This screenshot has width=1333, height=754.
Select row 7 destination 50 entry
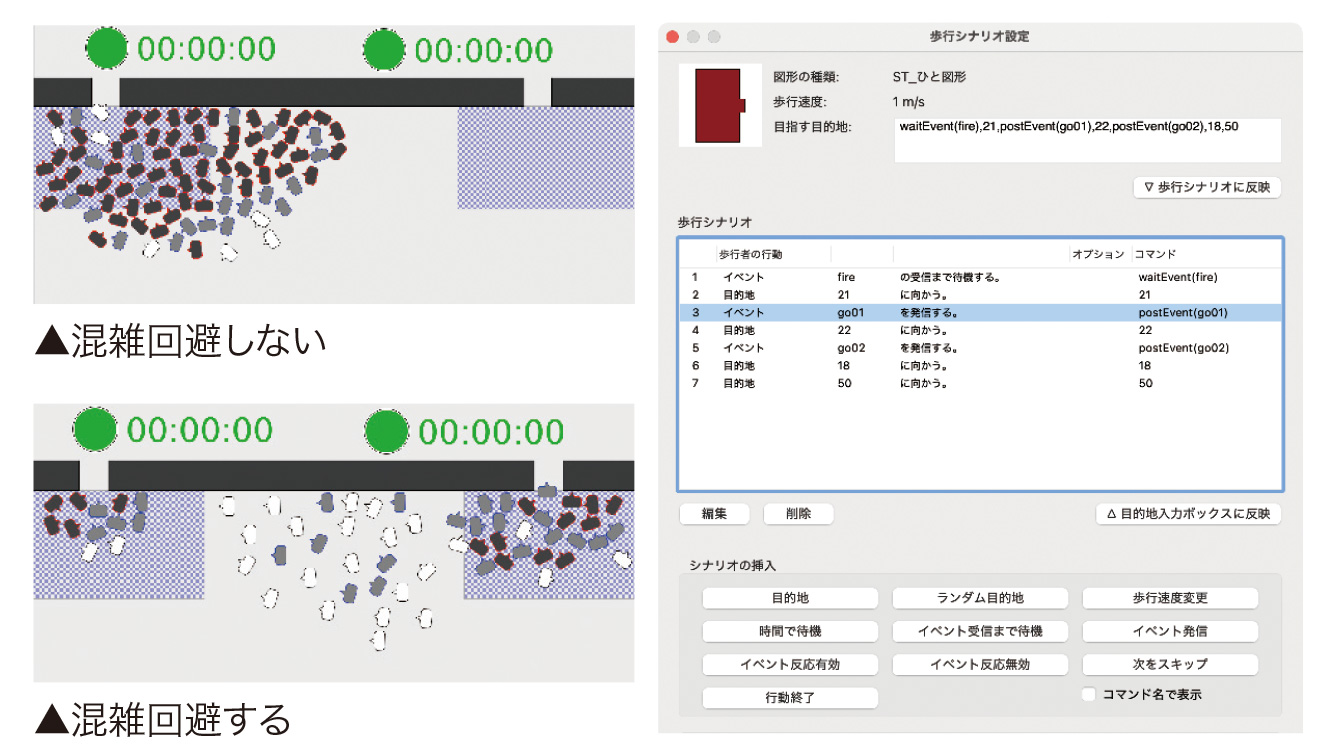click(980, 383)
